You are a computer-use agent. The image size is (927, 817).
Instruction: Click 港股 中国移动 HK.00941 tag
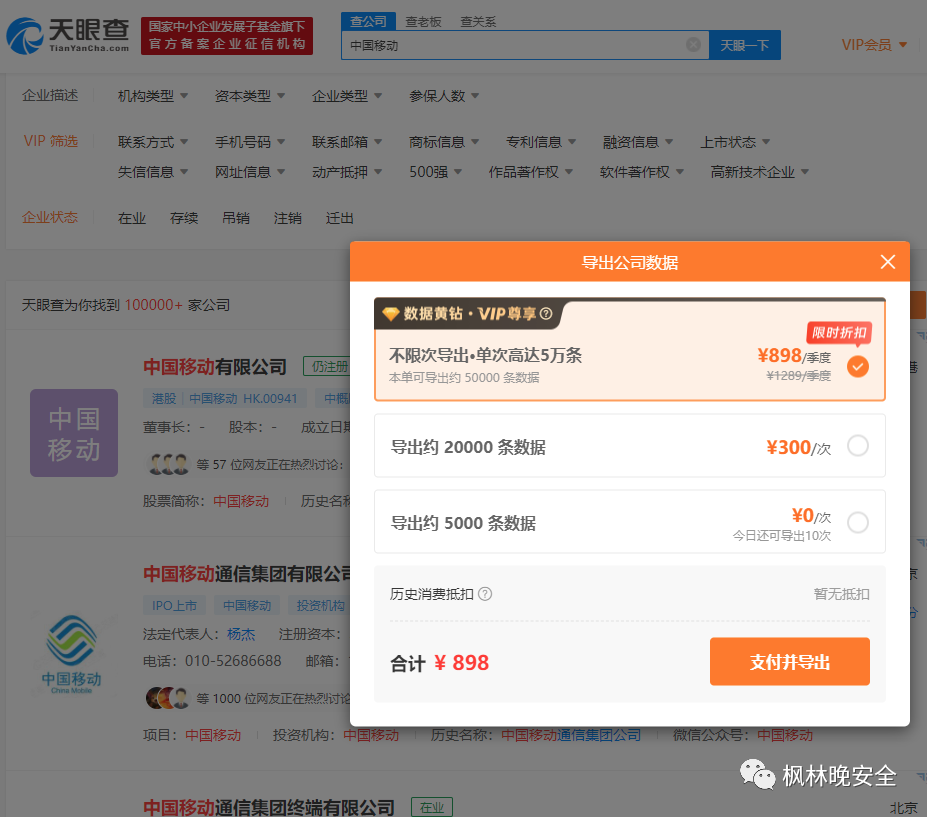point(225,398)
